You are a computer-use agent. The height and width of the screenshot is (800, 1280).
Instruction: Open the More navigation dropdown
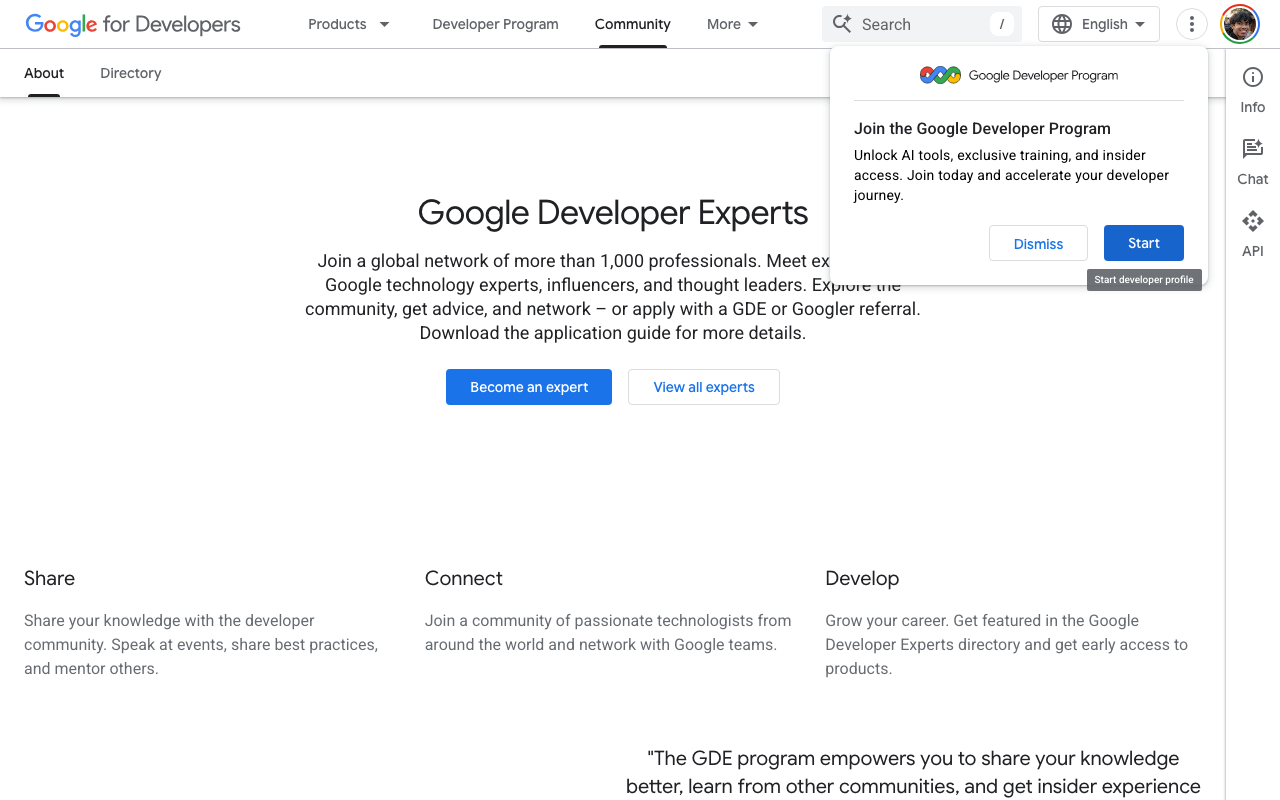pos(731,24)
